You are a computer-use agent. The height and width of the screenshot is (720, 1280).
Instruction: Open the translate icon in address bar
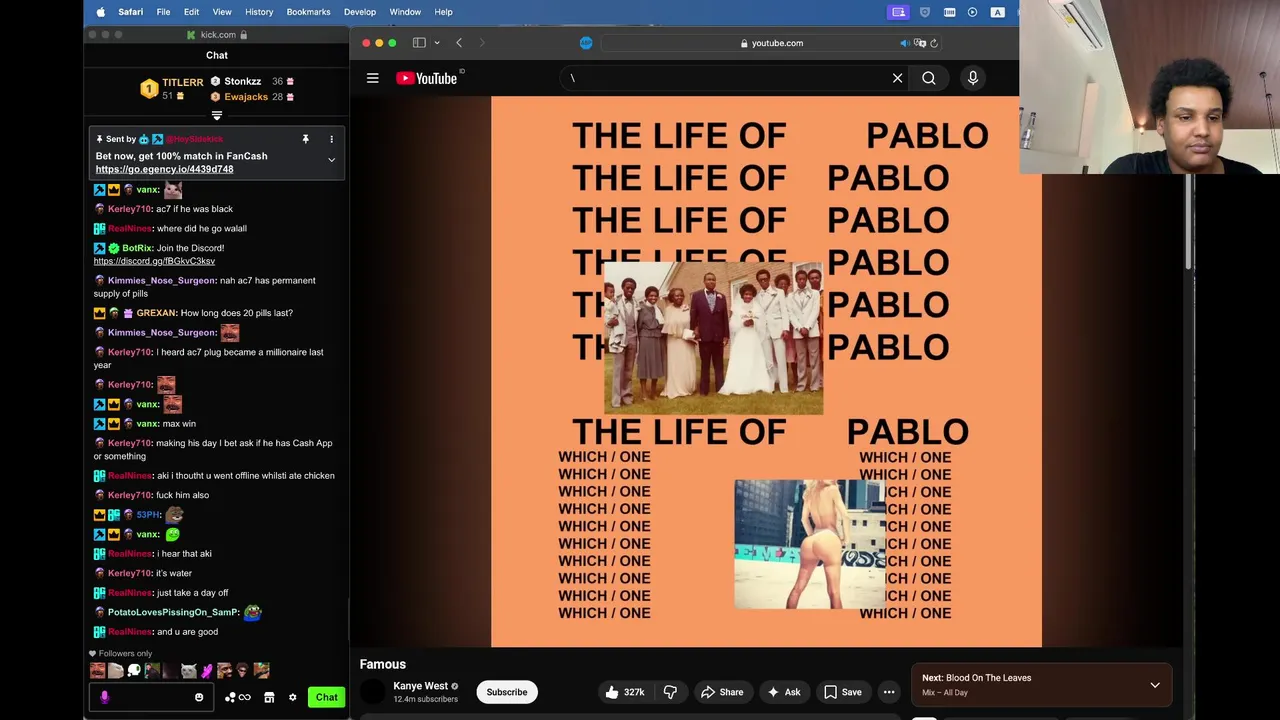click(x=919, y=43)
